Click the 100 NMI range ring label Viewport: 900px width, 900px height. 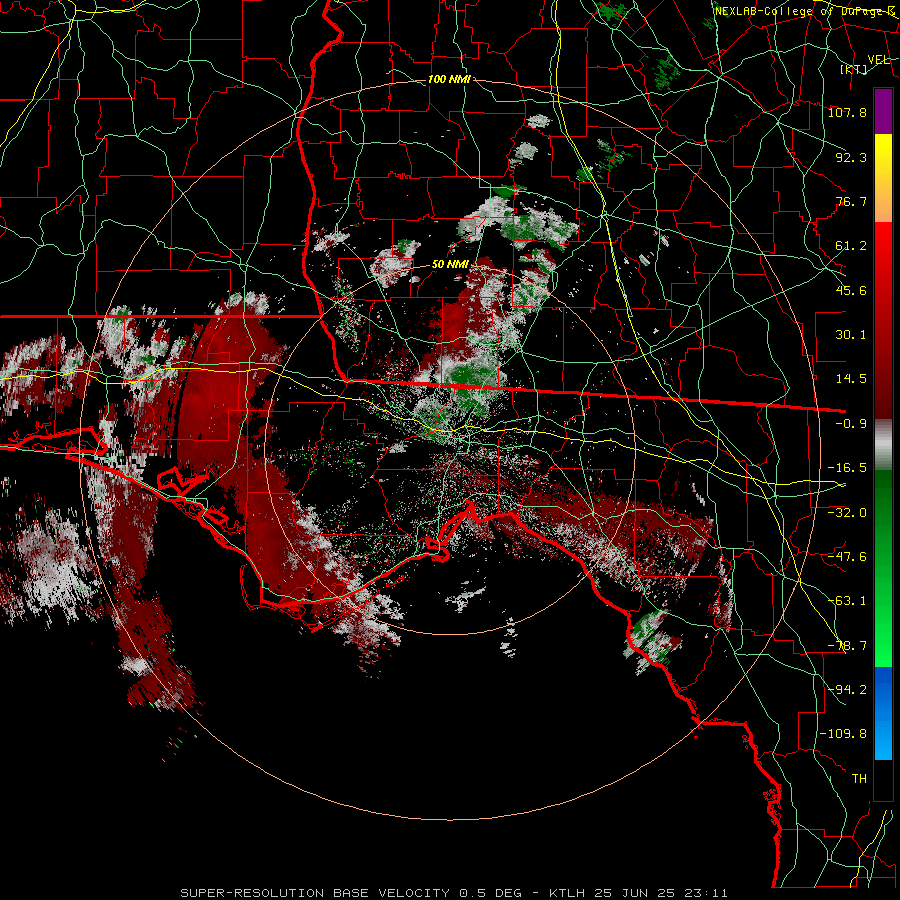coord(449,79)
